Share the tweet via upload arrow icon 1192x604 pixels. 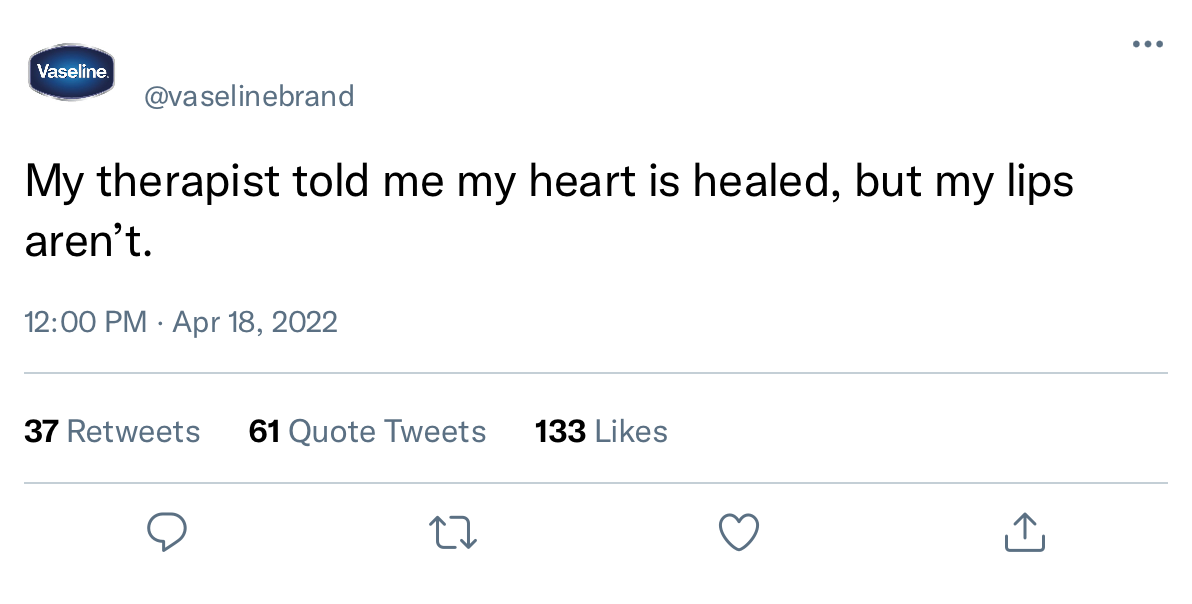1025,532
